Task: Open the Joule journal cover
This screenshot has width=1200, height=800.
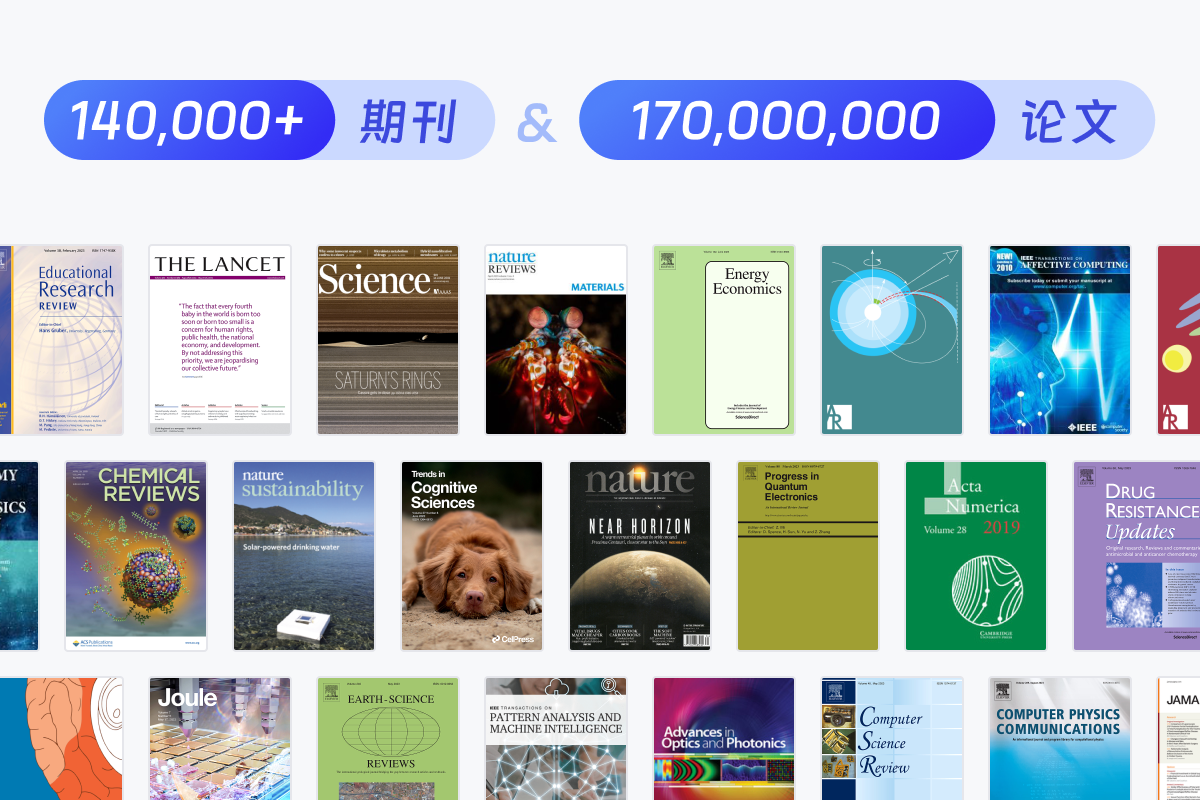Action: (x=220, y=740)
